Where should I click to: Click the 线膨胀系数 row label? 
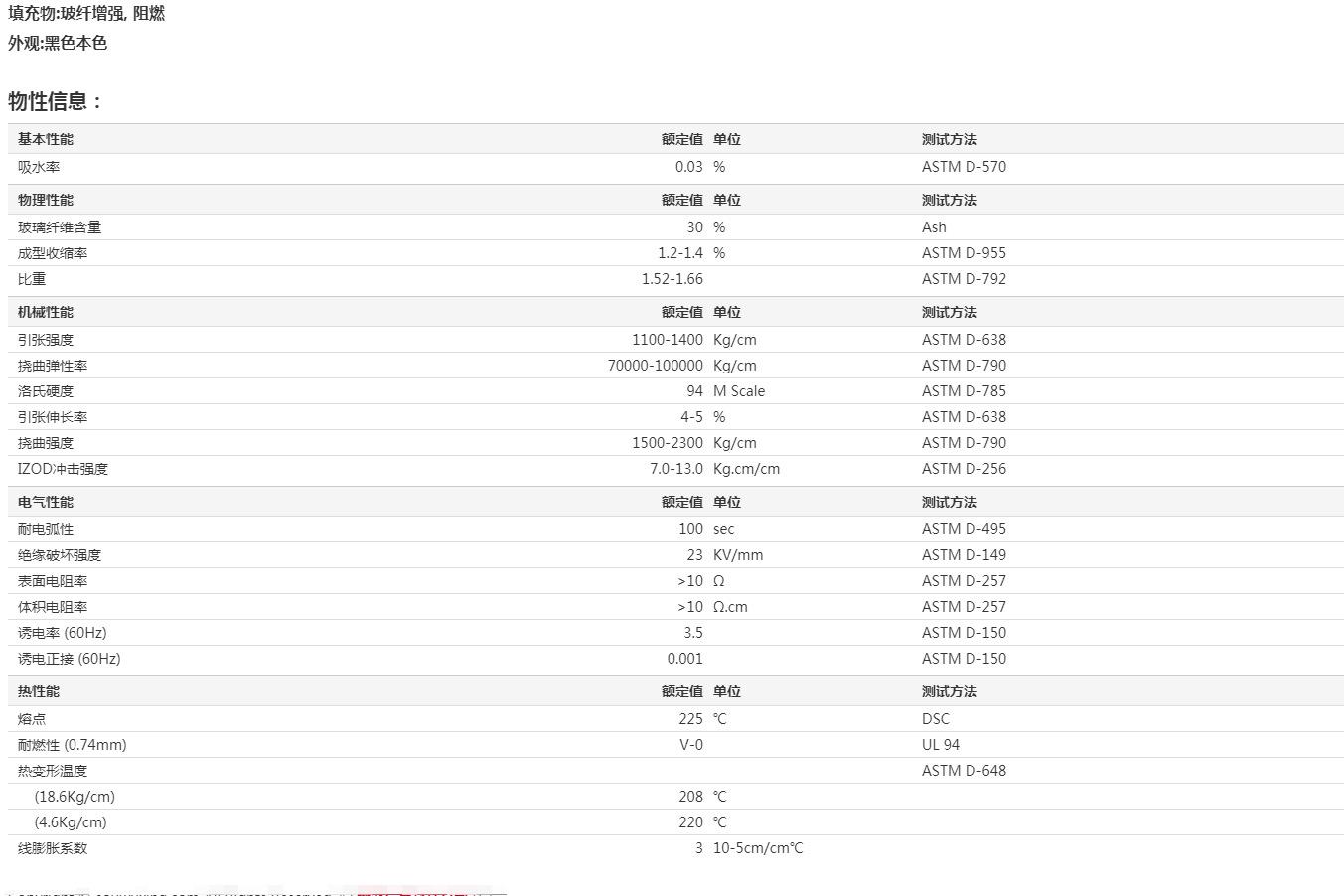[x=52, y=848]
